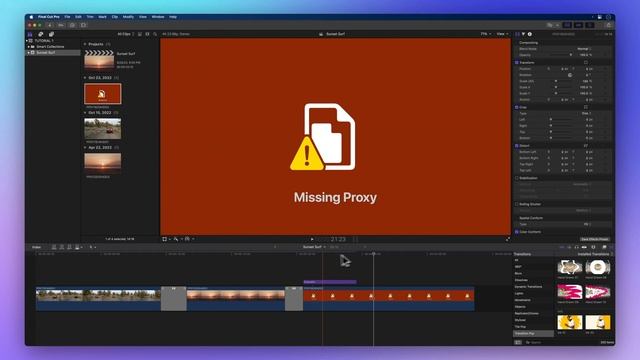This screenshot has width=640, height=360.
Task: Click the viewer play button
Action: (x=312, y=240)
